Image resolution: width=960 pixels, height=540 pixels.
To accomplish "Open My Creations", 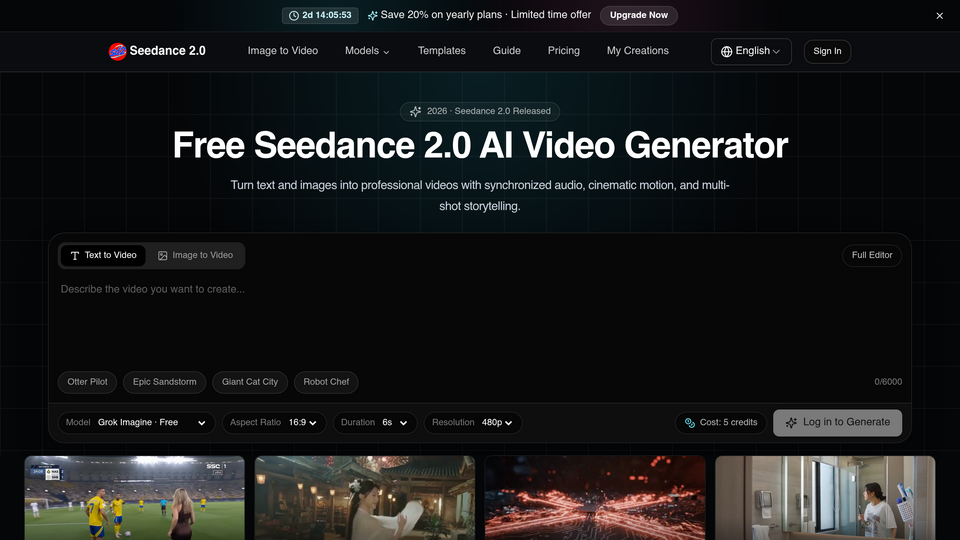I will [637, 51].
